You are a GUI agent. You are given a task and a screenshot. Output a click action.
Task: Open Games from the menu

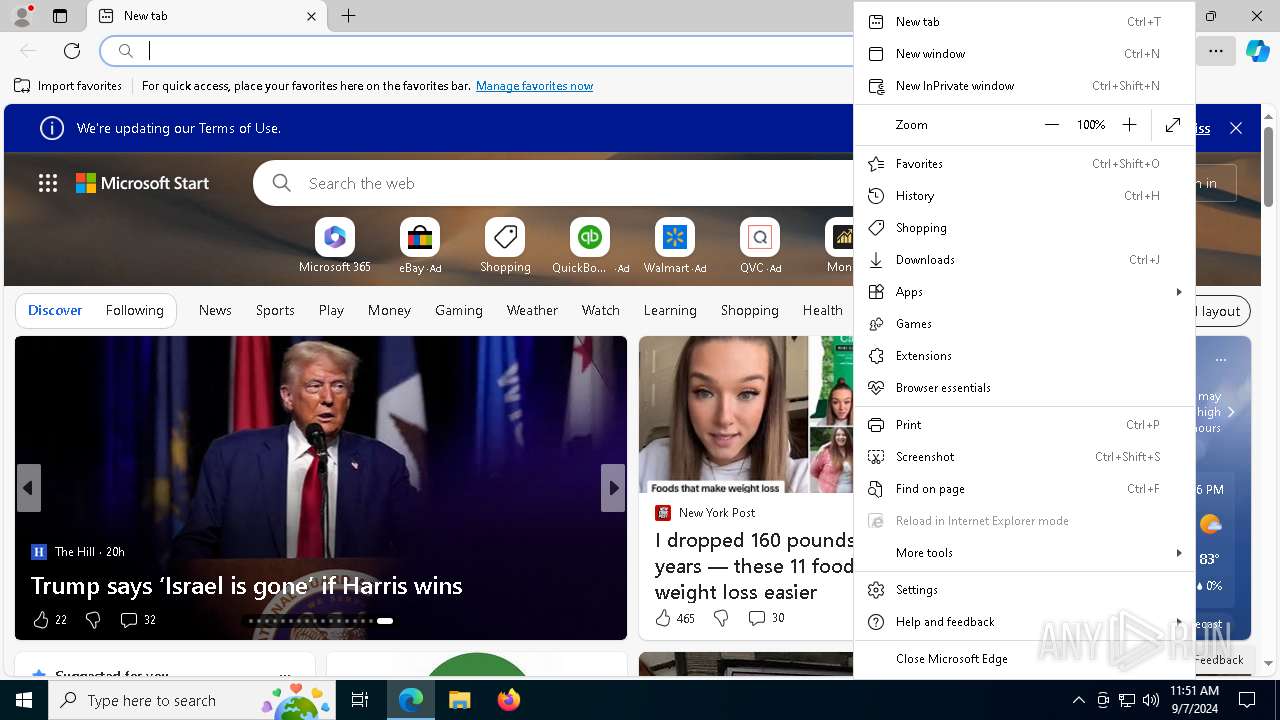coord(1025,323)
